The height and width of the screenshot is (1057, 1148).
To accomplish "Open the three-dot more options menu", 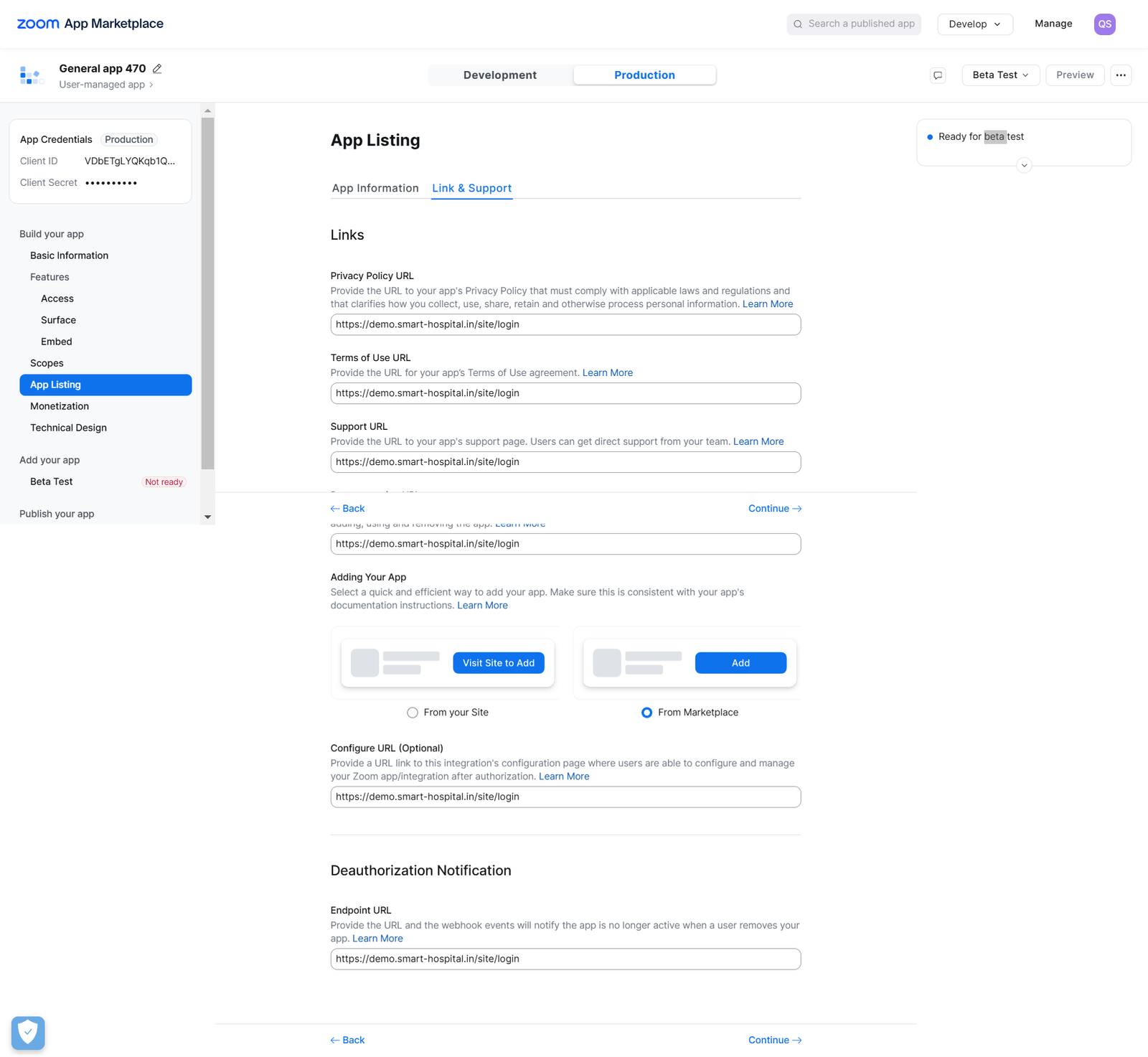I will [1121, 75].
